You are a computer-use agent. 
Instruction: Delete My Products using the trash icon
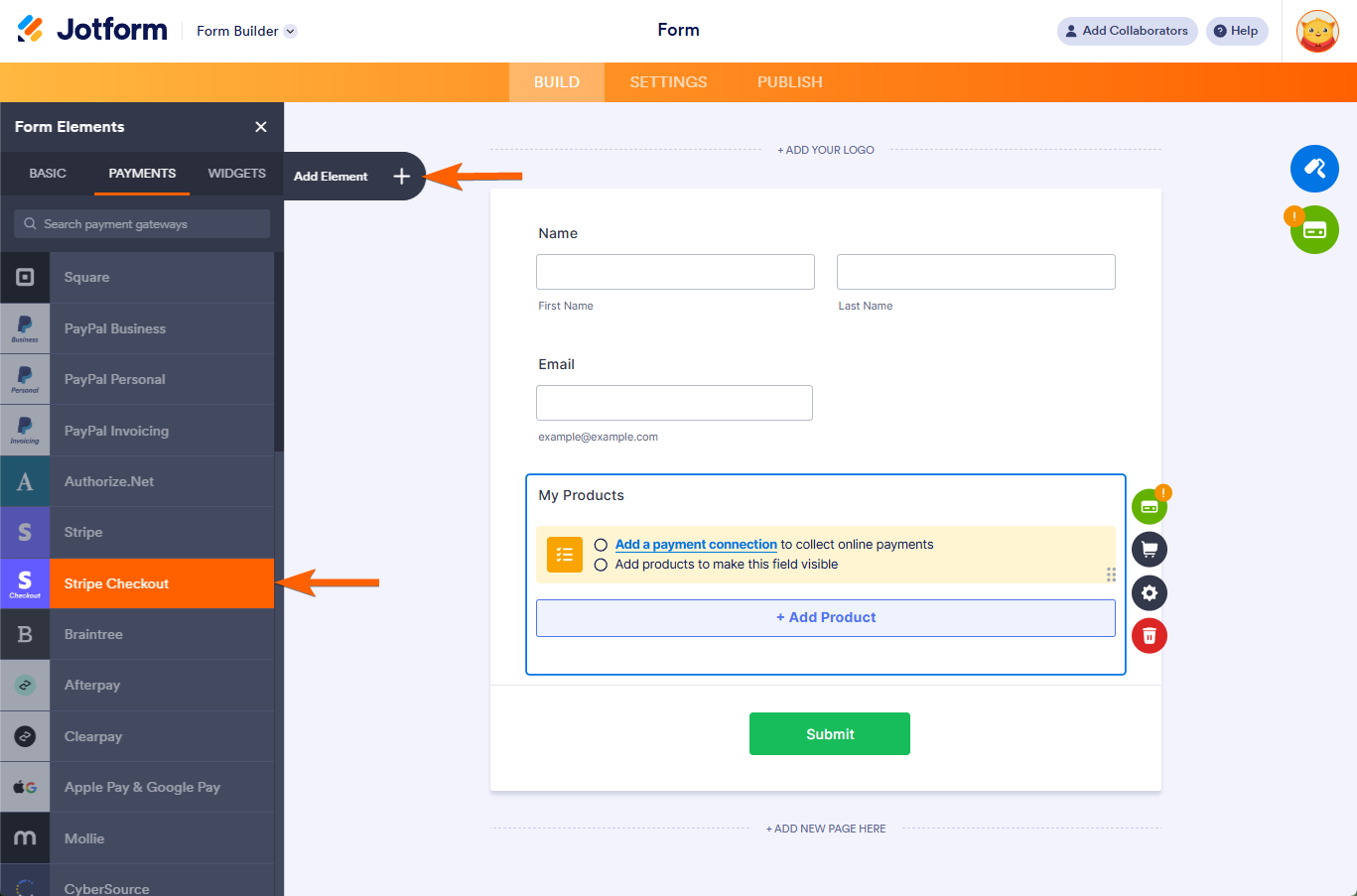pyautogui.click(x=1149, y=636)
